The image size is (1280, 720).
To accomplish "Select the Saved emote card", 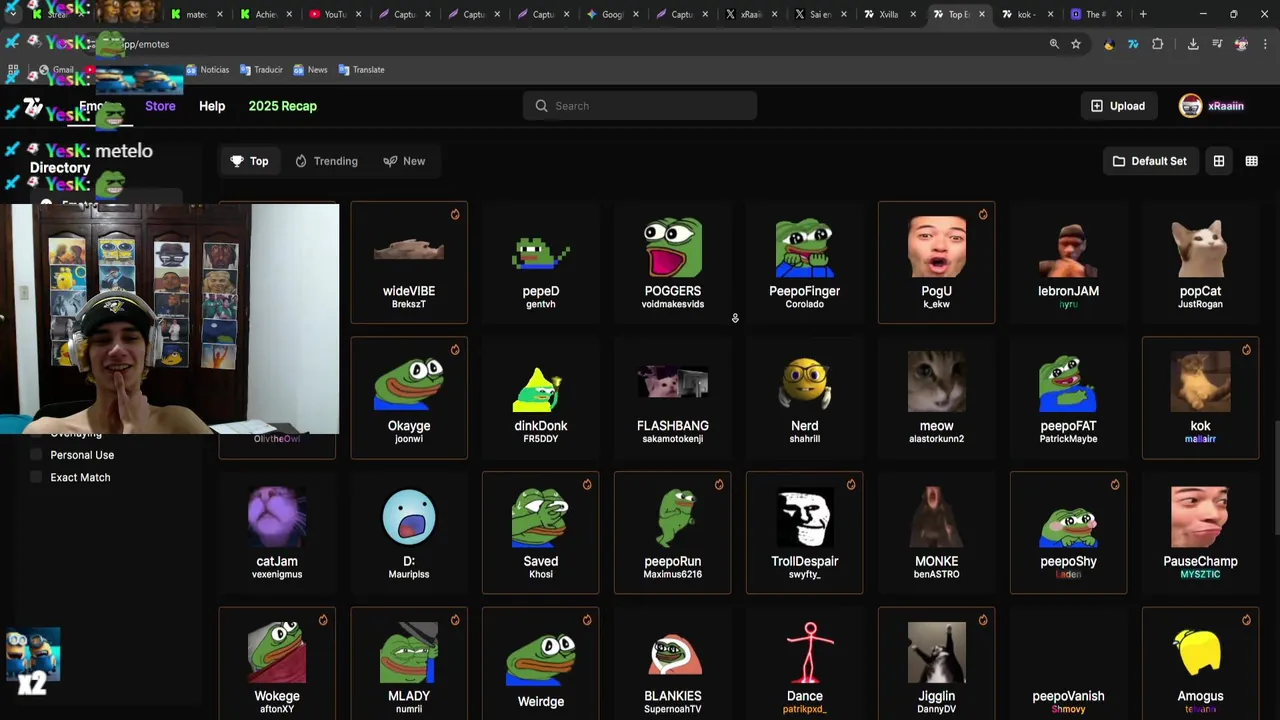I will point(541,533).
